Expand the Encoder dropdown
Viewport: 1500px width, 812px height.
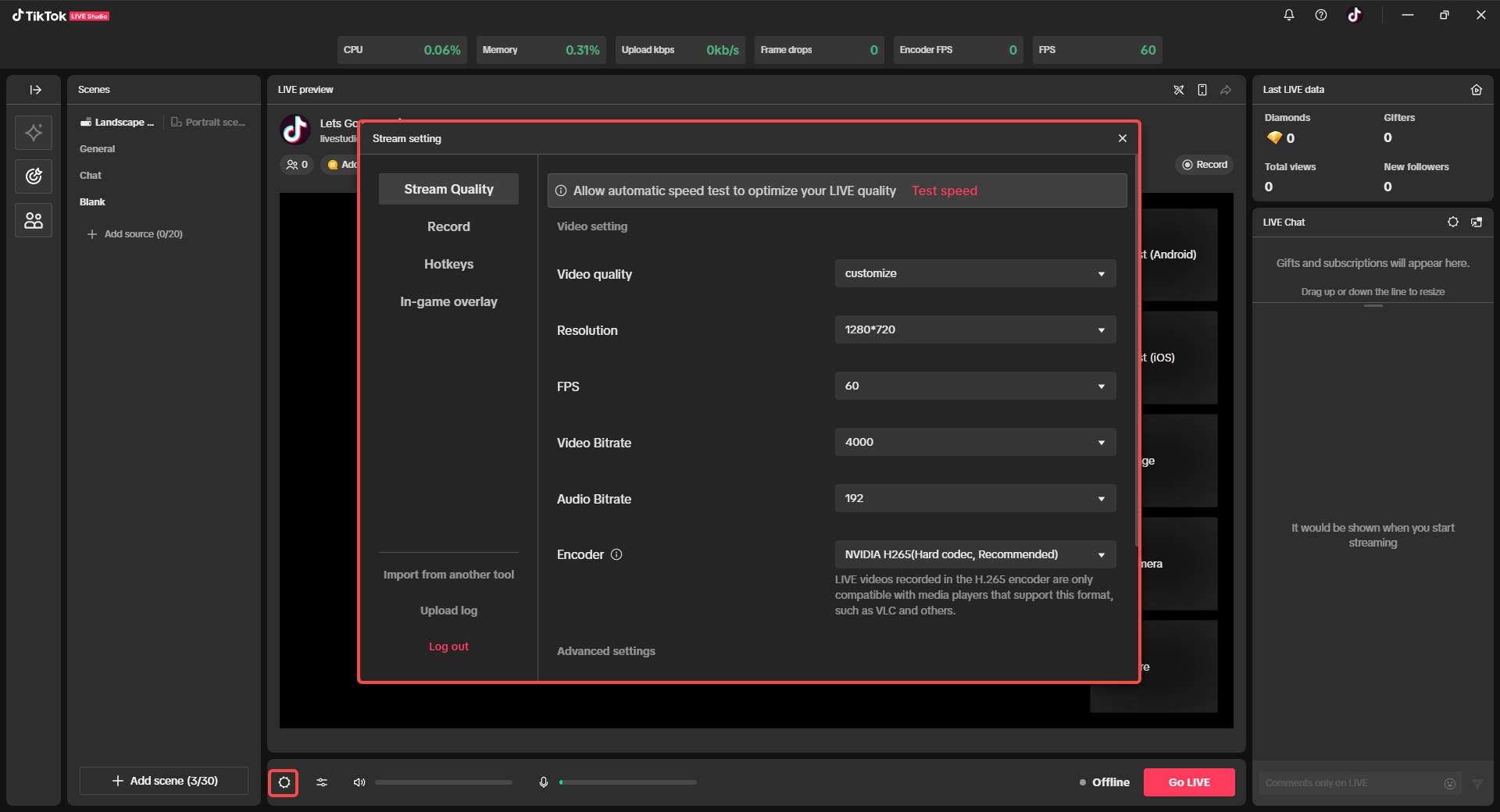pyautogui.click(x=975, y=555)
